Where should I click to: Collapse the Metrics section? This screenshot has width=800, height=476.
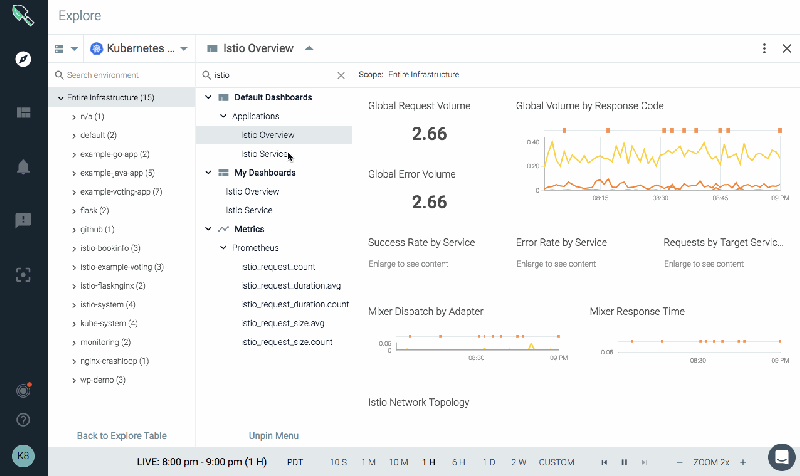click(208, 229)
